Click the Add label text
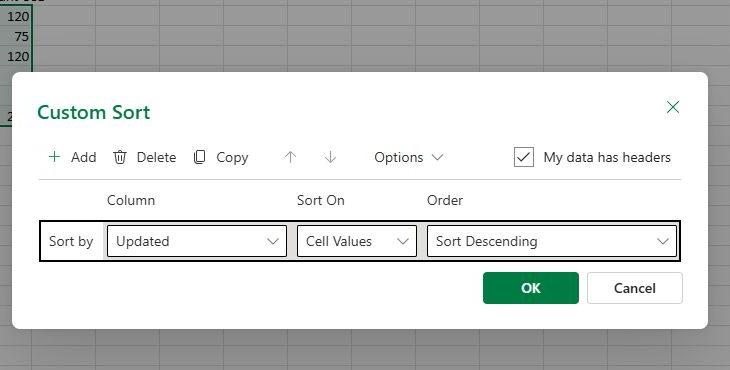Image resolution: width=730 pixels, height=370 pixels. point(83,157)
